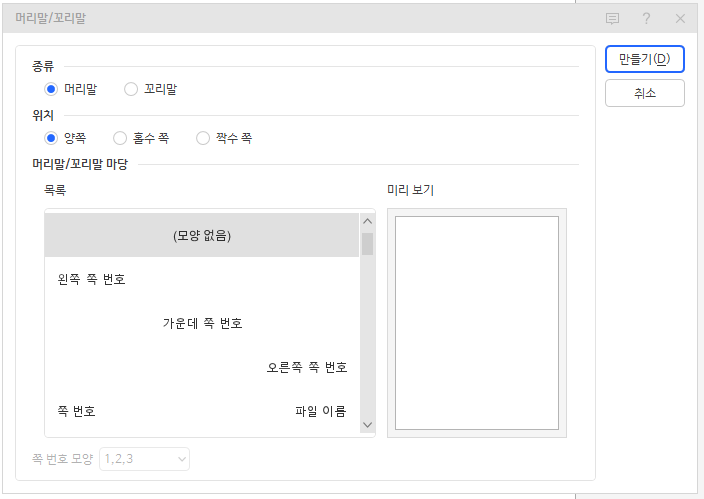Choose the 짝수 쪽 position option
This screenshot has height=499, width=704.
pos(203,138)
